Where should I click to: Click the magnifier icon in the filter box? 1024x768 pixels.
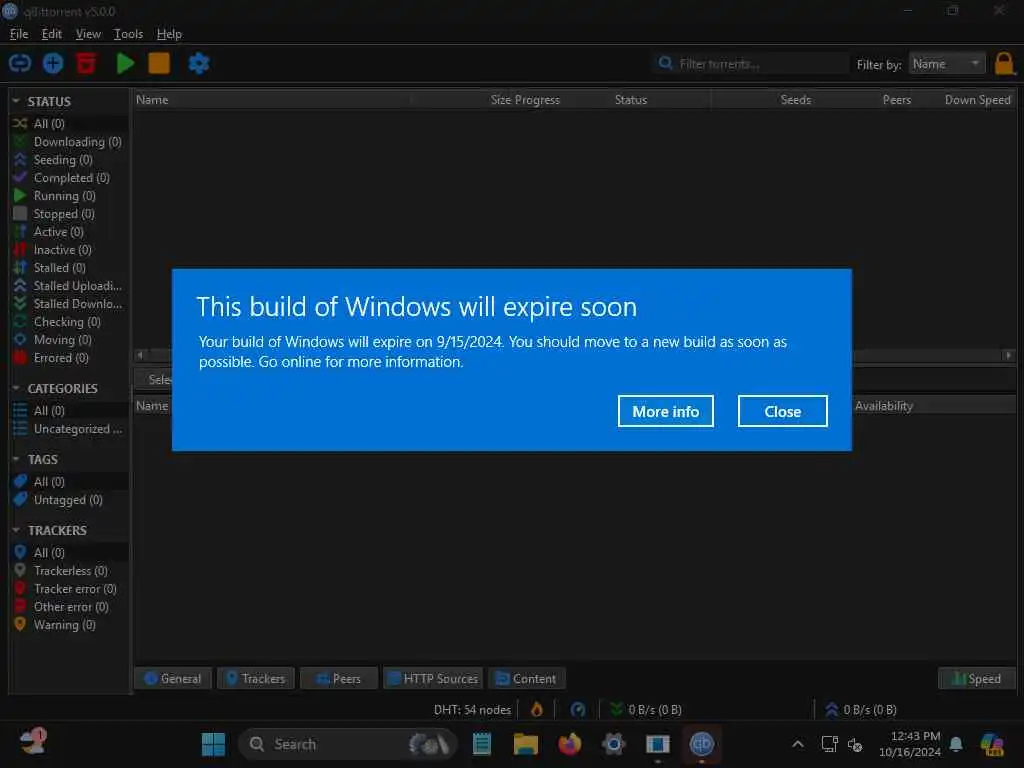[x=665, y=63]
